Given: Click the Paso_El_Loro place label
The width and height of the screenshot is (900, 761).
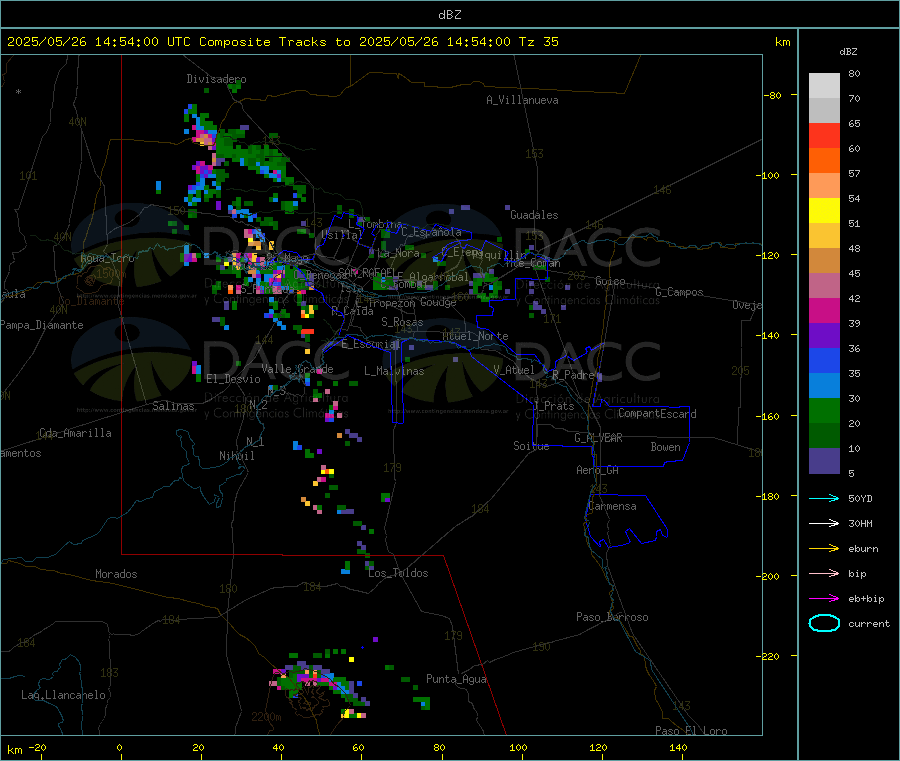Looking at the screenshot, I should click(692, 731).
